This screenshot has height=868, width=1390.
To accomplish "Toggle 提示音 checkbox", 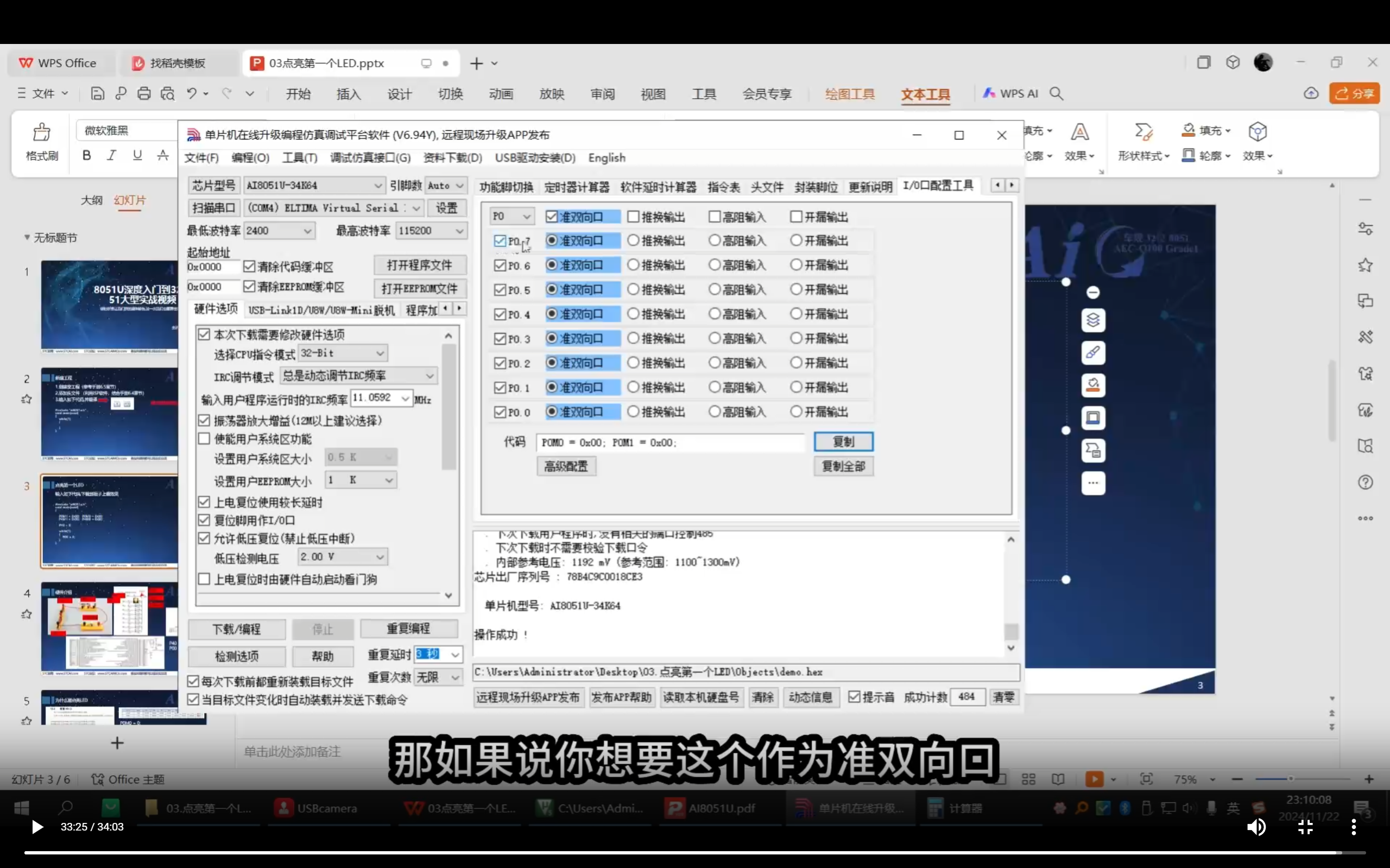I will point(854,696).
